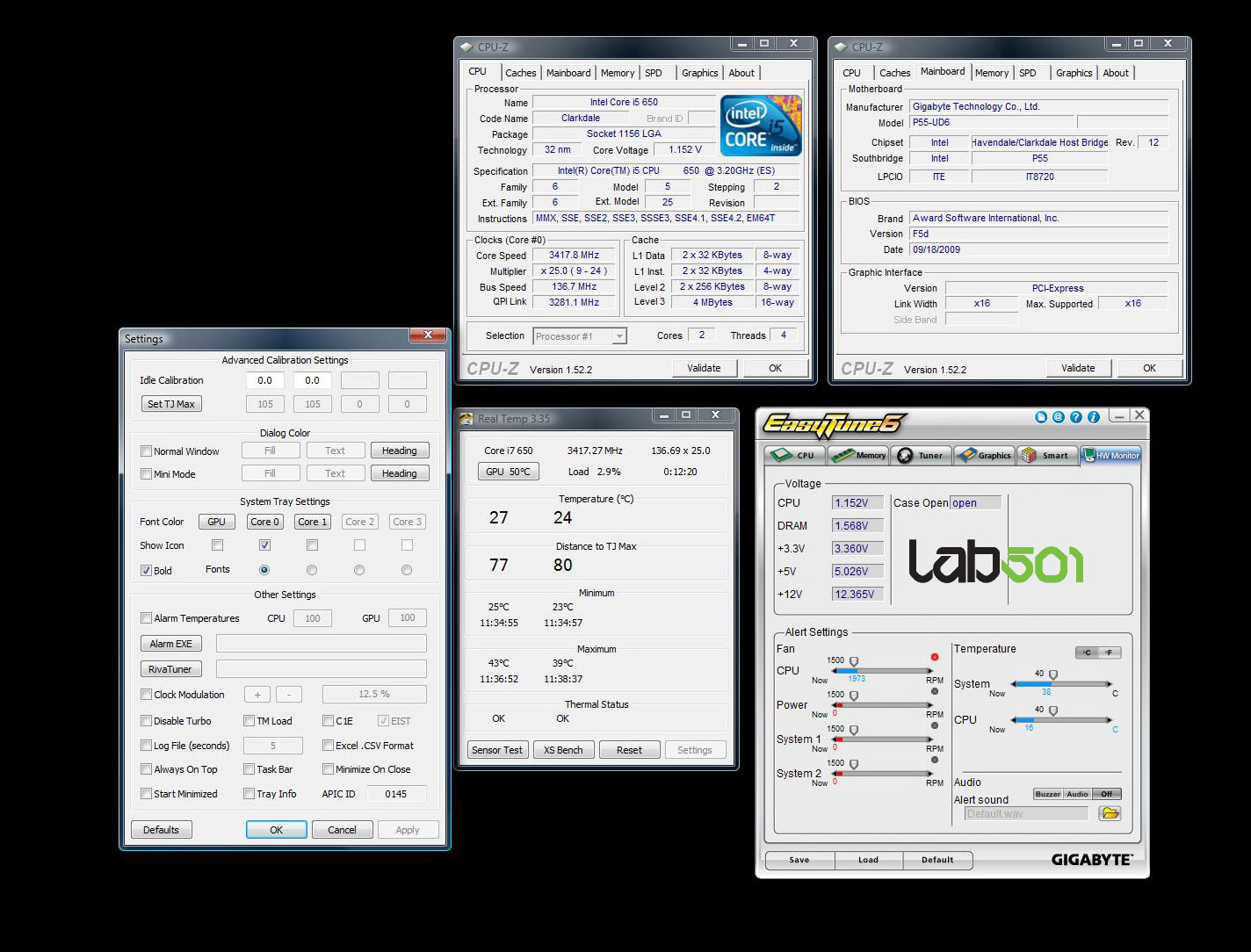Open the EasyTune6 Memory tab
The width and height of the screenshot is (1251, 952).
pos(858,455)
